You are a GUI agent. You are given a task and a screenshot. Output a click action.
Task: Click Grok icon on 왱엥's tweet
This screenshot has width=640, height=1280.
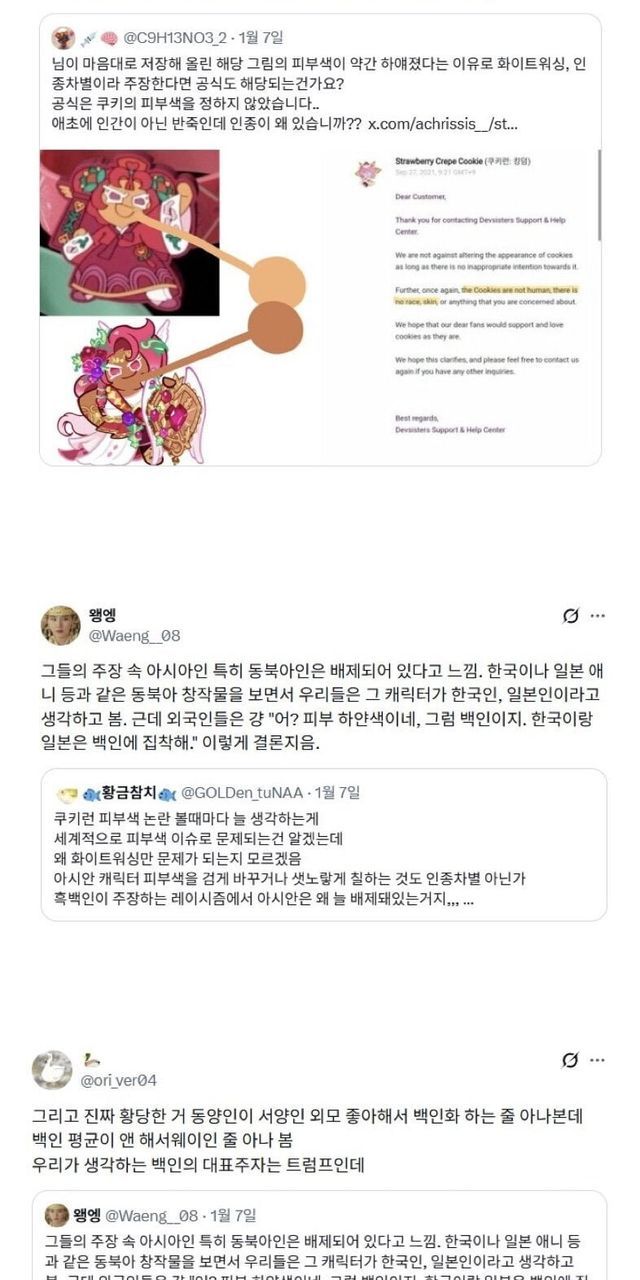click(x=571, y=616)
